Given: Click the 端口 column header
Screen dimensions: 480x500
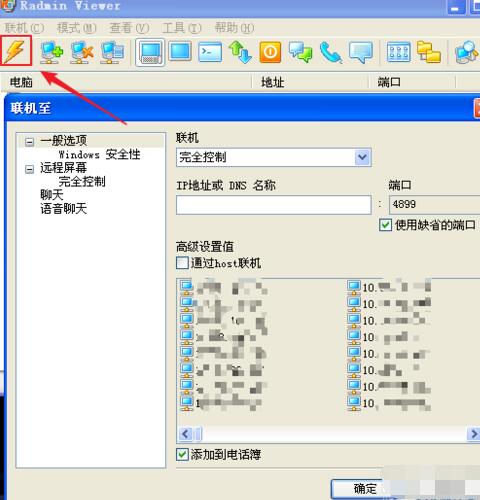Looking at the screenshot, I should [x=412, y=82].
